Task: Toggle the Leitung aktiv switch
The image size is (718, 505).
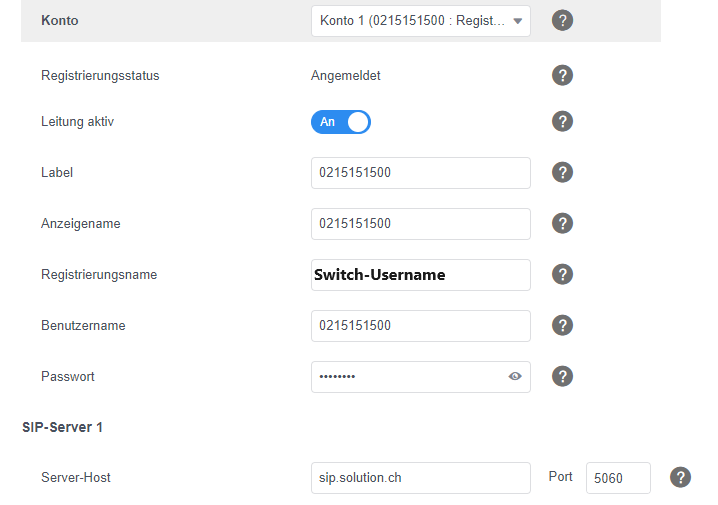Action: pos(341,122)
